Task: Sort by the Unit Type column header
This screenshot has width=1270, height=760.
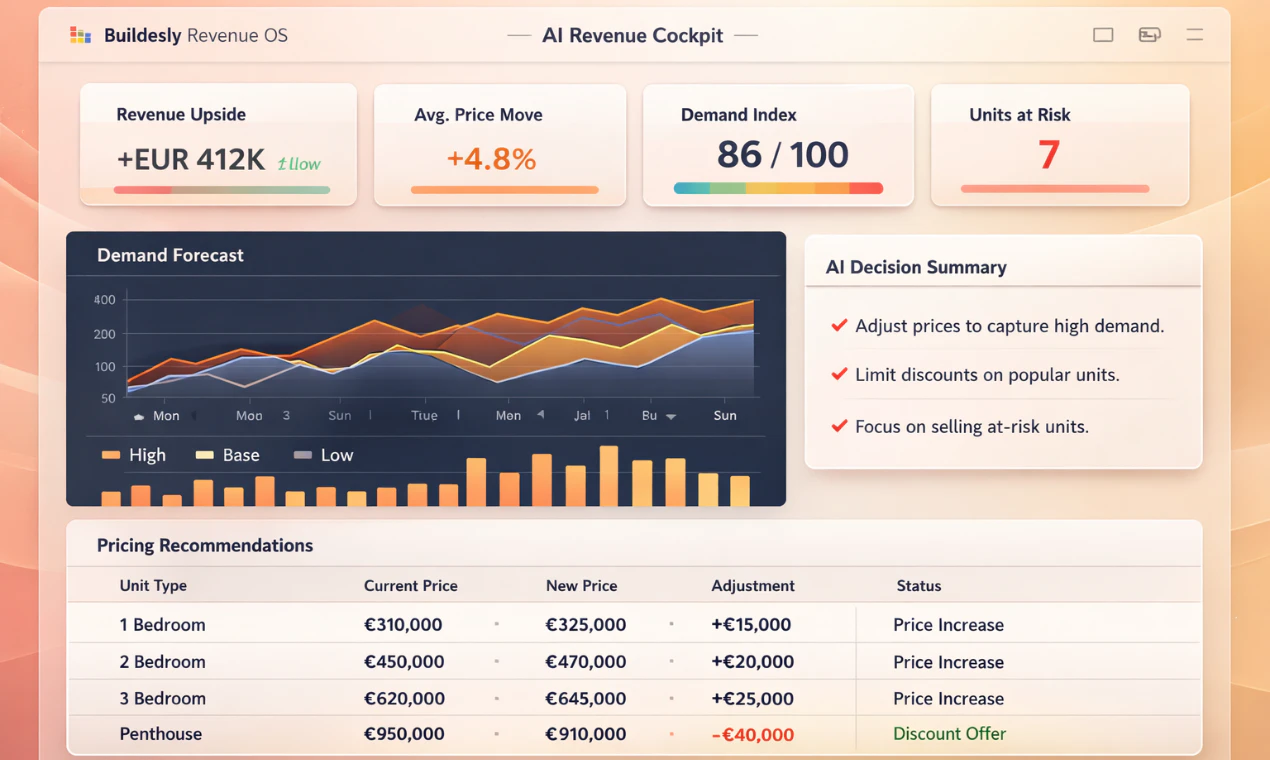Action: tap(153, 586)
